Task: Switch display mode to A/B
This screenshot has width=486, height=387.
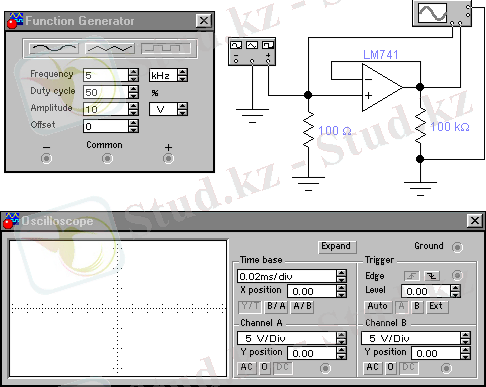Action: pyautogui.click(x=302, y=306)
